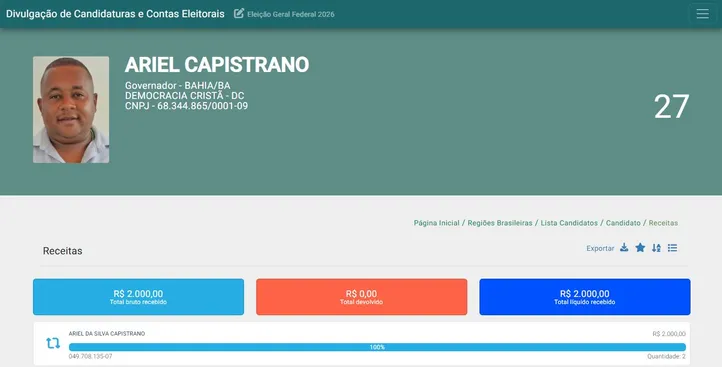The height and width of the screenshot is (367, 722).
Task: Click the Receitas section heading
Action: 63,251
